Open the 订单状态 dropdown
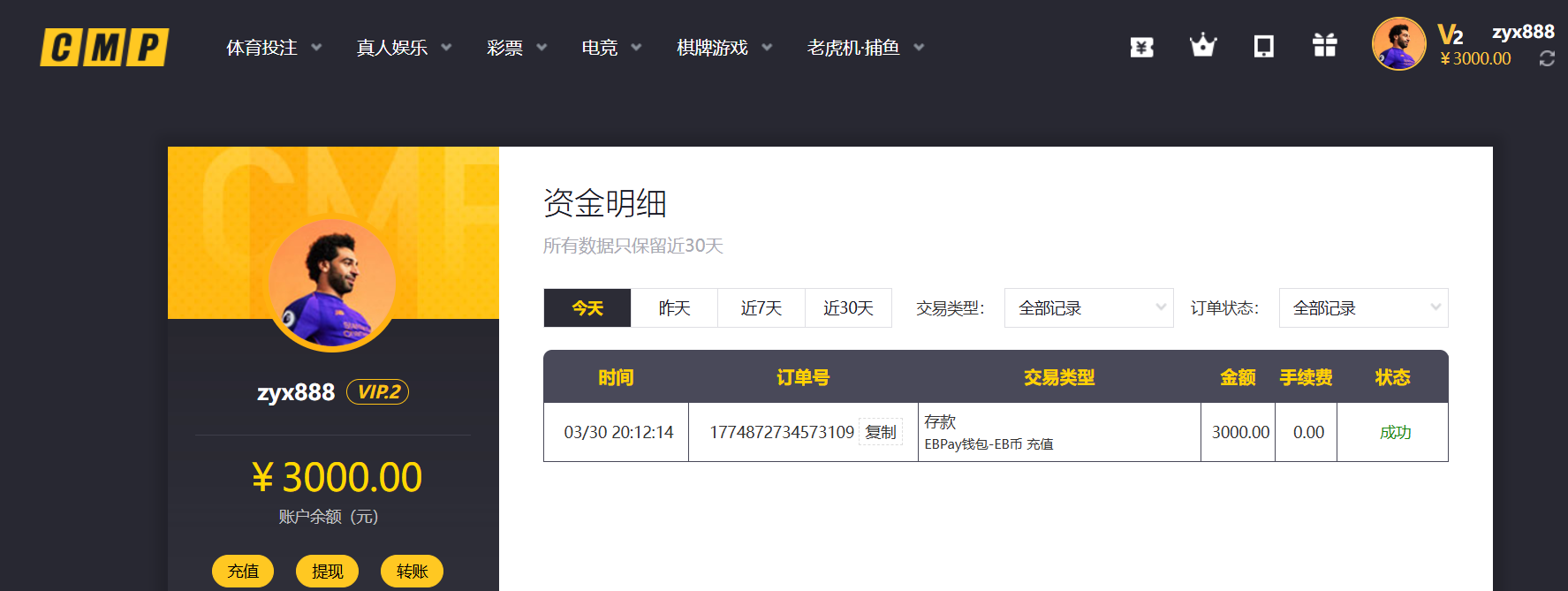 1363,308
